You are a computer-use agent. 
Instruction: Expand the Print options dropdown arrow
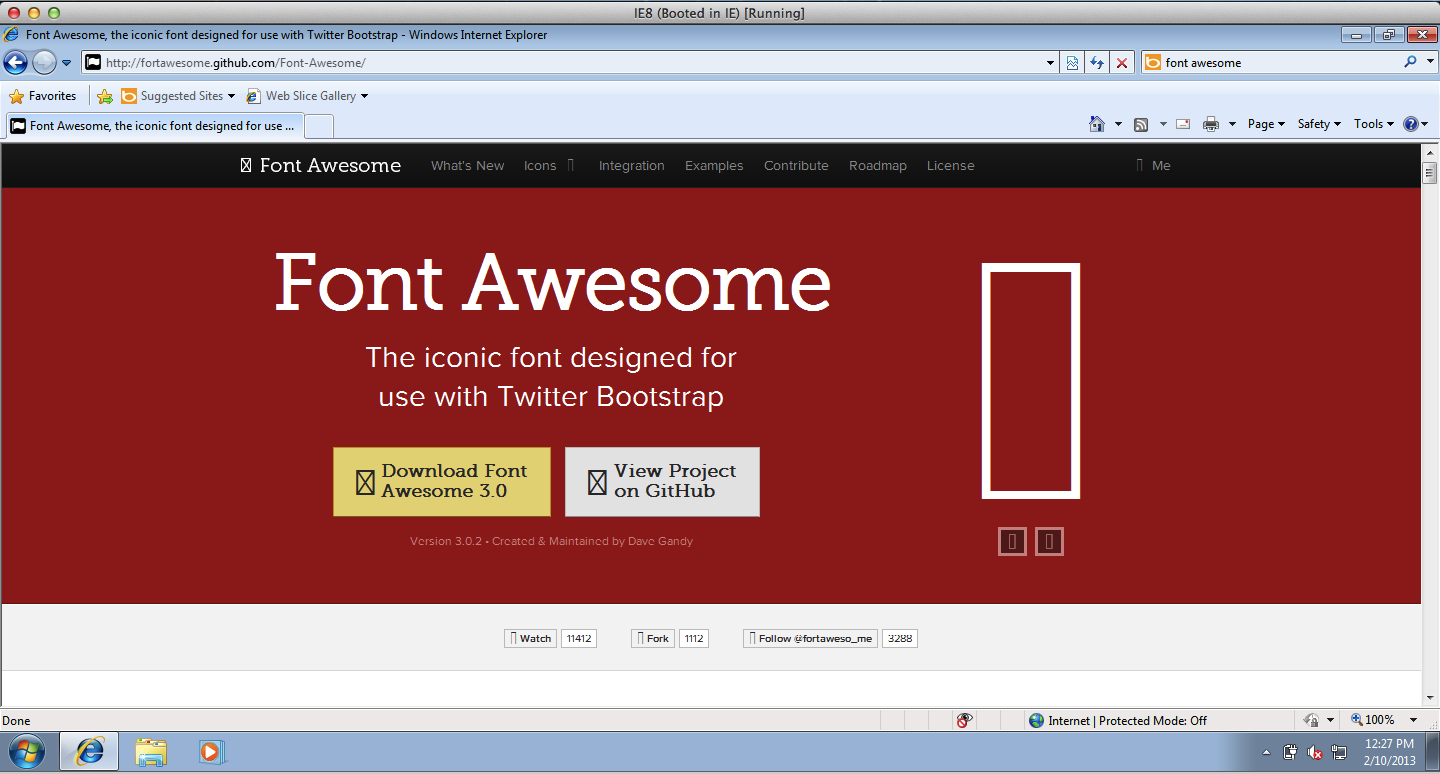(1232, 124)
